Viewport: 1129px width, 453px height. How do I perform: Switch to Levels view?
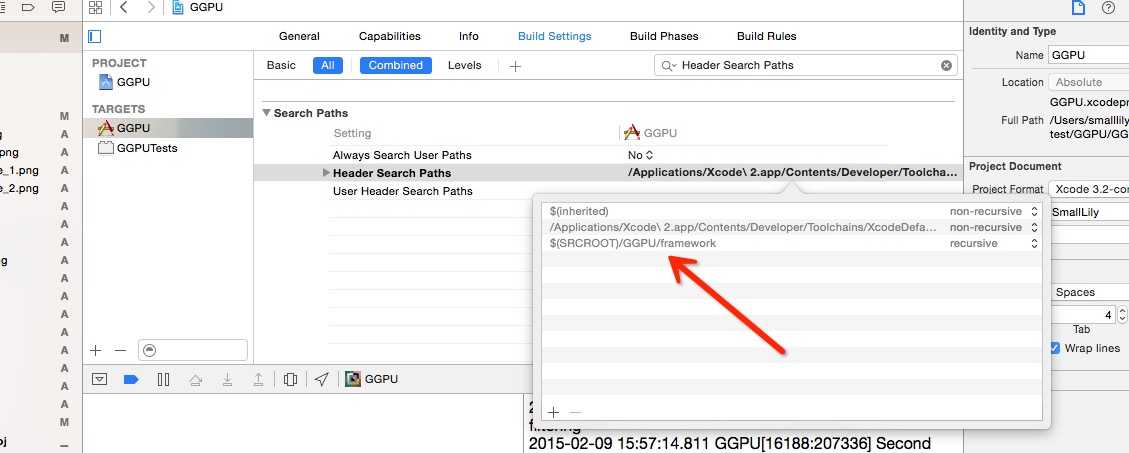click(464, 65)
